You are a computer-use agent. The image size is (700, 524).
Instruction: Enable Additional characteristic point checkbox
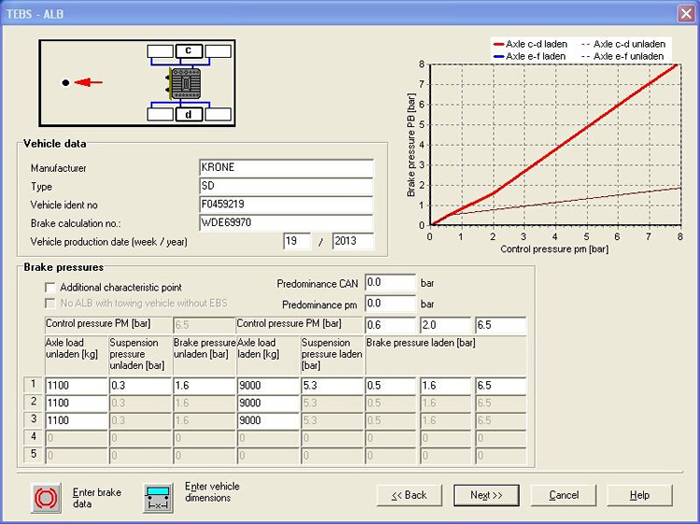[x=50, y=287]
